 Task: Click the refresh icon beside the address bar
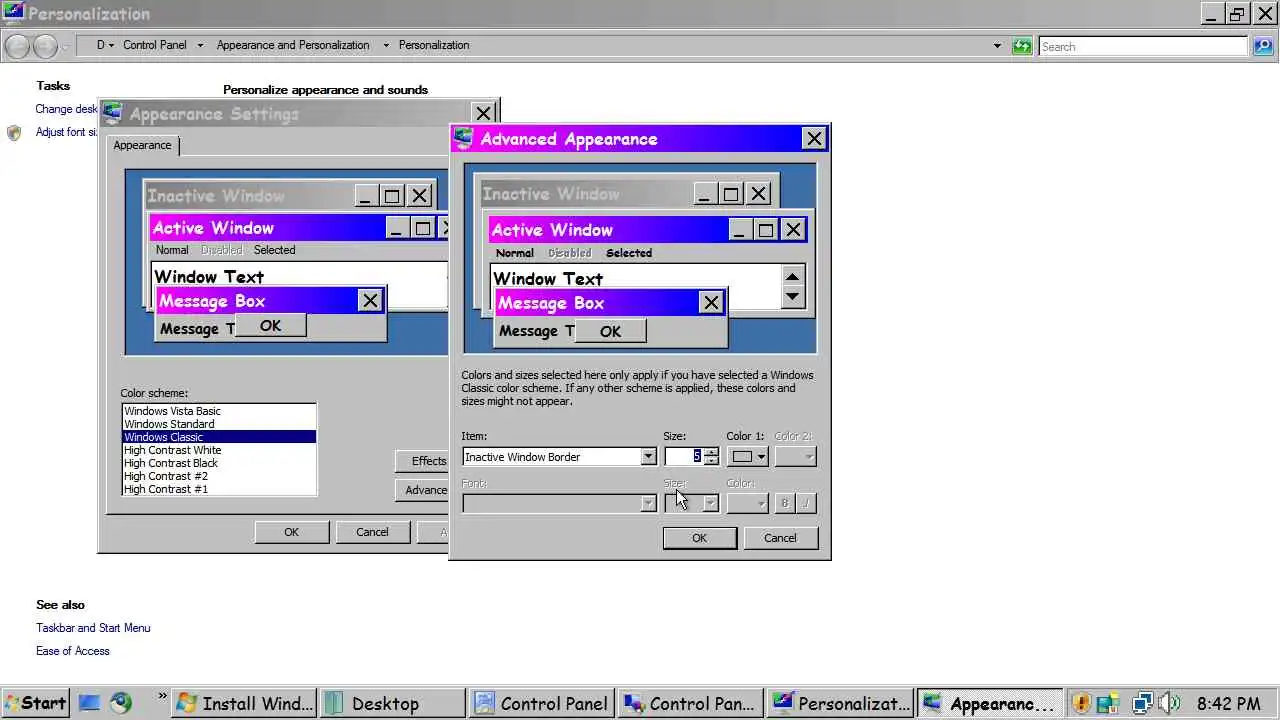click(x=1021, y=46)
